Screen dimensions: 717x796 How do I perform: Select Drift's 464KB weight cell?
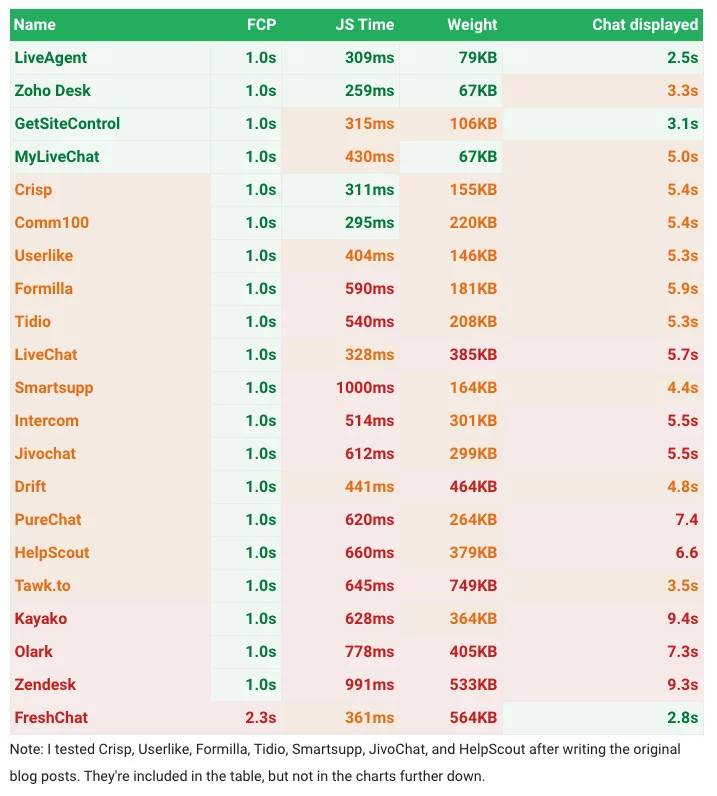click(473, 487)
